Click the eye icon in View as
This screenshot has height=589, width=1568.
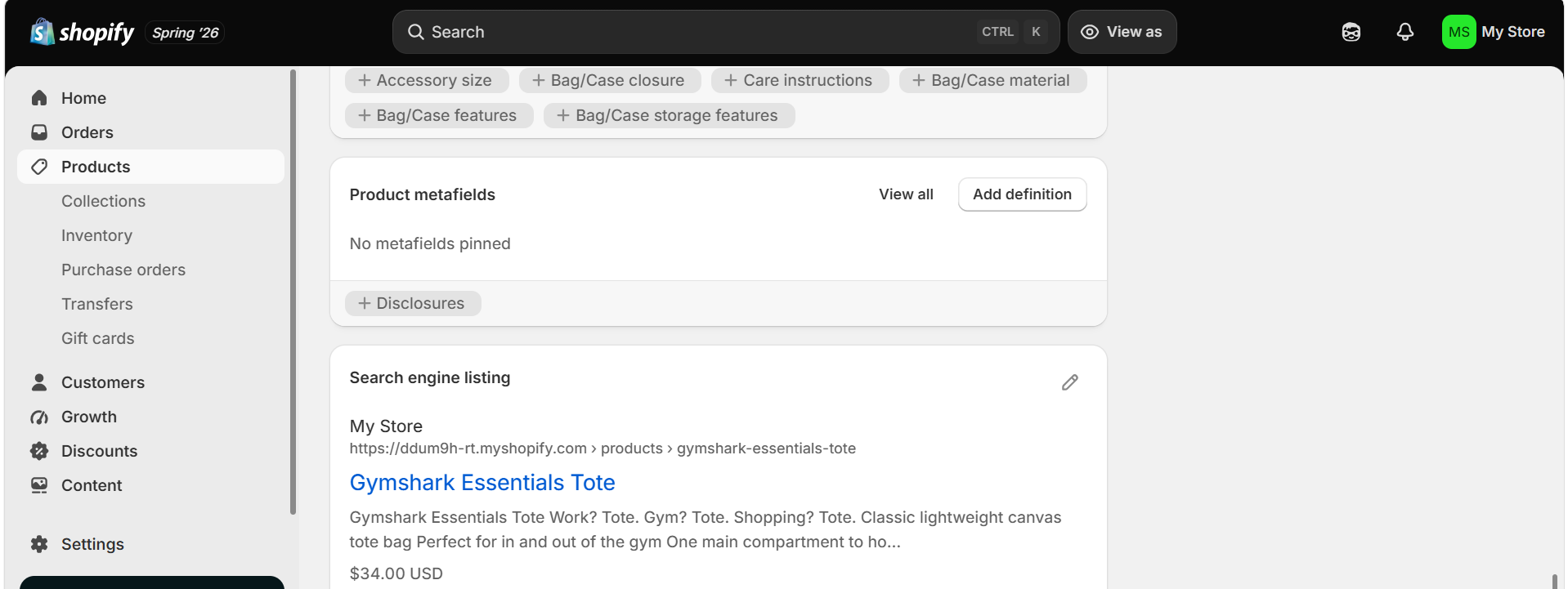[x=1090, y=32]
